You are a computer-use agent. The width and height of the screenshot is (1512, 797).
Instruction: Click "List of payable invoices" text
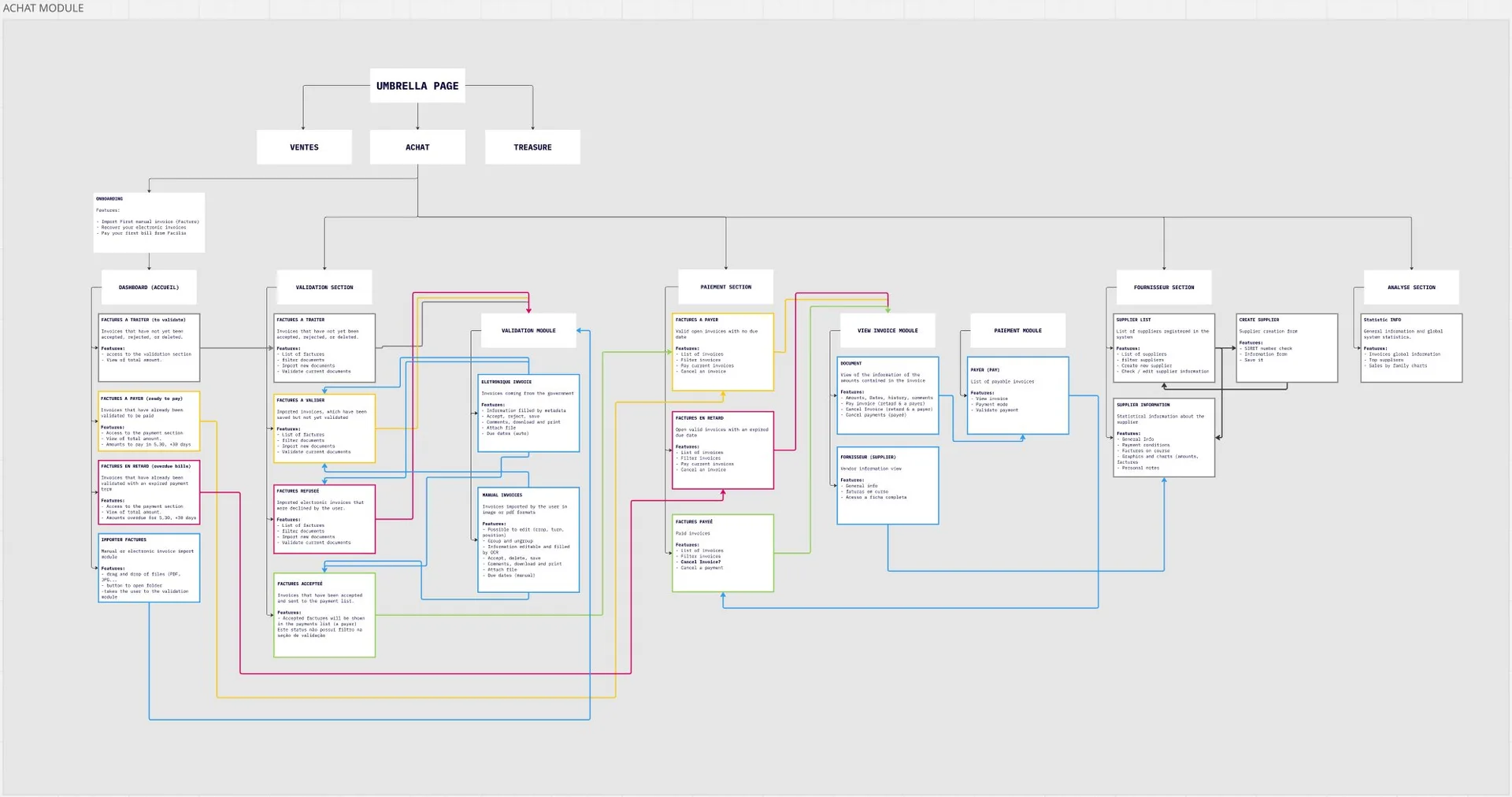point(1002,381)
